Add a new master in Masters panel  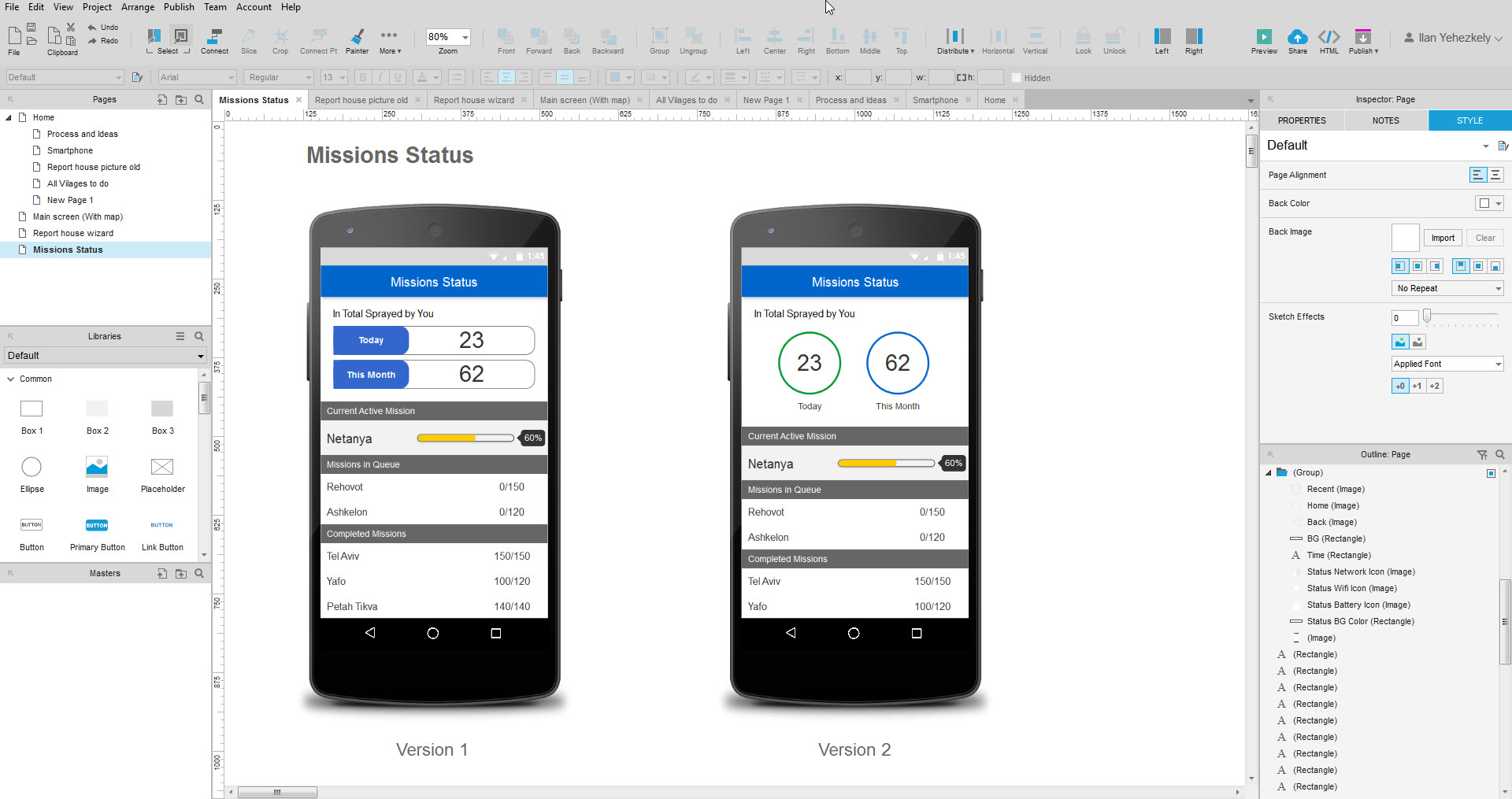point(161,573)
